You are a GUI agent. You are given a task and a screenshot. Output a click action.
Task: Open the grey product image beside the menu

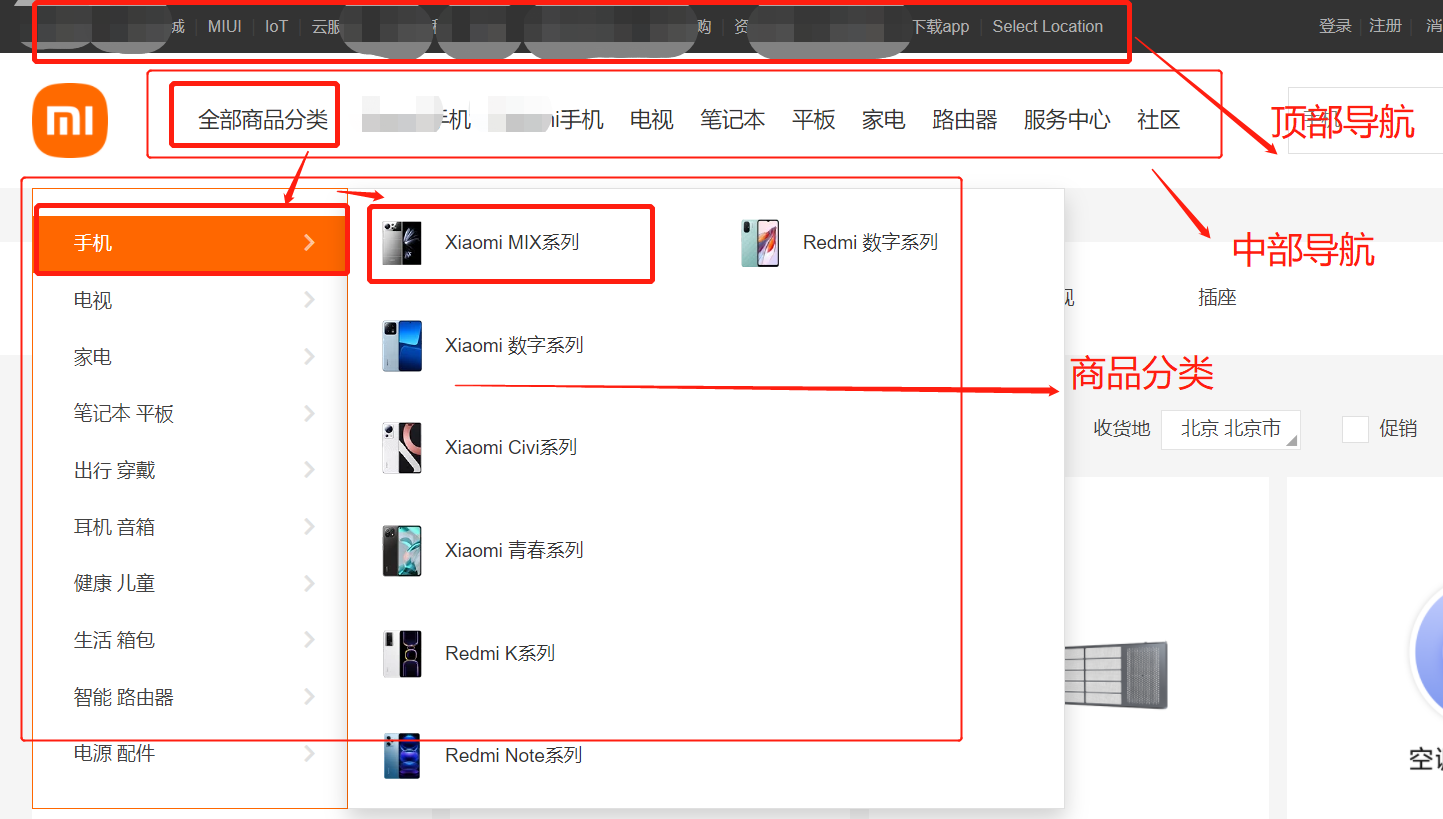click(1116, 676)
